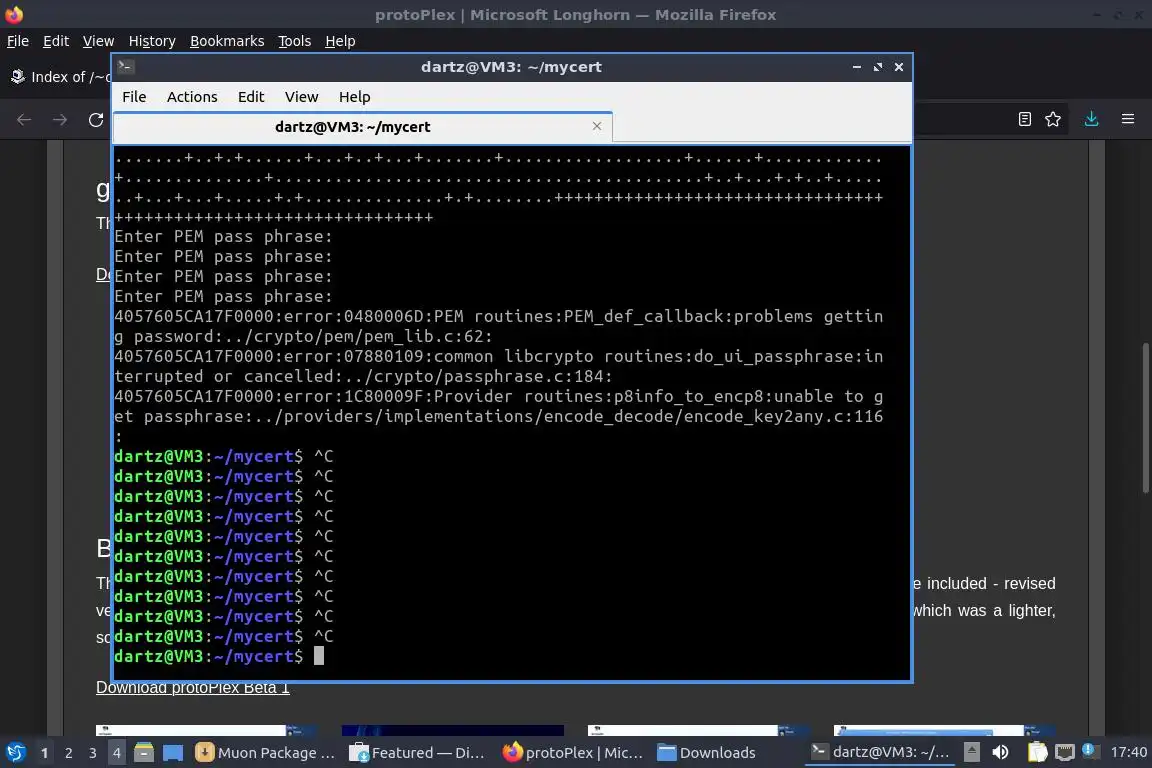Open Firefox View menu
This screenshot has height=768, width=1152.
coord(98,41)
